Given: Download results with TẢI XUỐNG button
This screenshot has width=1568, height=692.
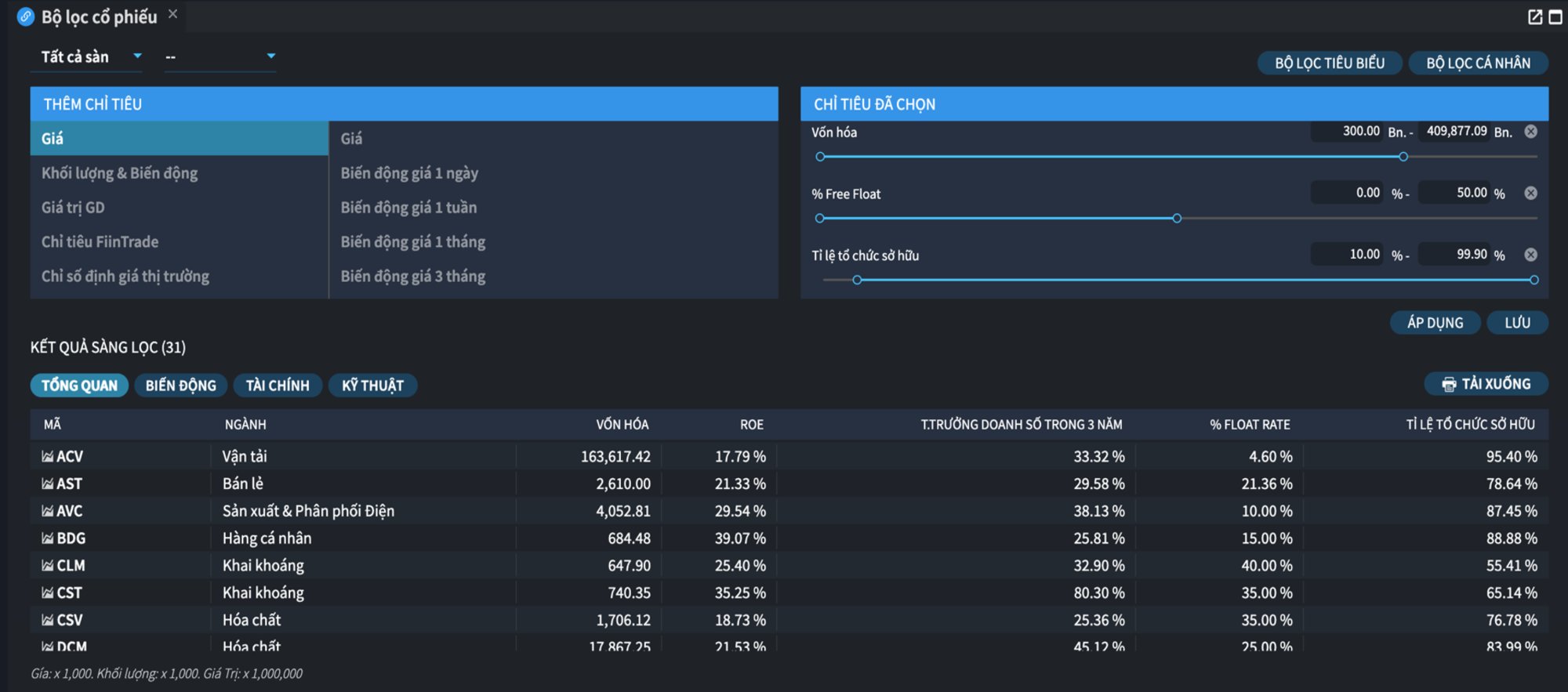Looking at the screenshot, I should pos(1486,384).
